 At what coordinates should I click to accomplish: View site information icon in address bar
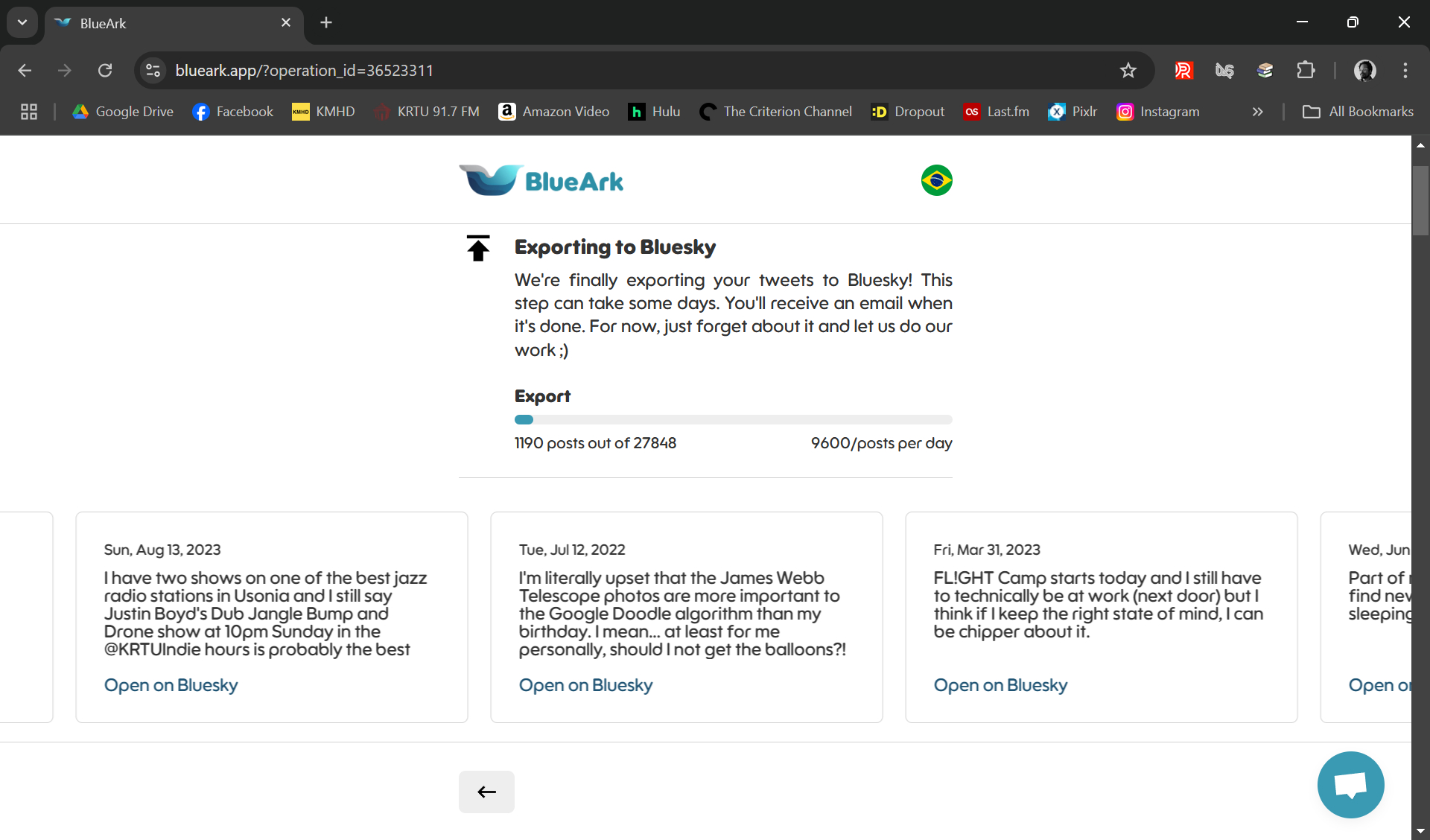(x=153, y=71)
